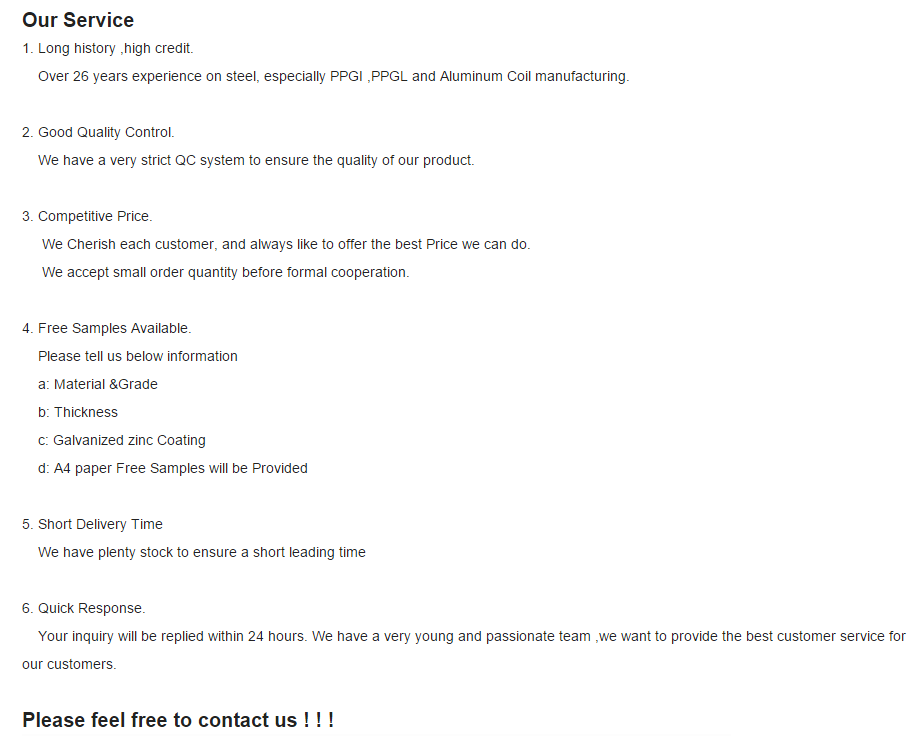The width and height of the screenshot is (924, 736).
Task: Click "We accept small order quantity" line
Action: (225, 272)
